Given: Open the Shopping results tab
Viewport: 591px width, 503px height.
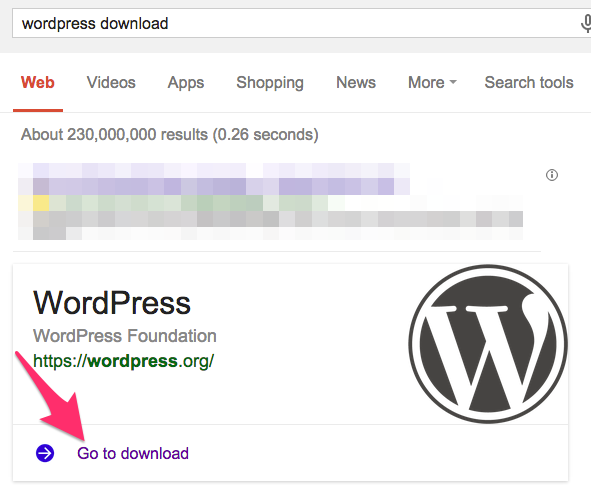Looking at the screenshot, I should tap(270, 83).
